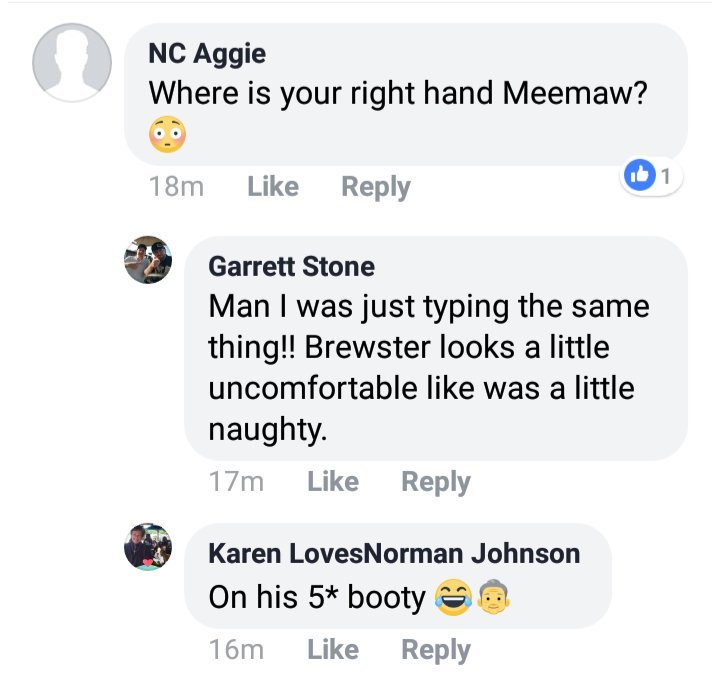
Task: View the thumbs-up reaction count on NC Aggie's comment
Action: point(652,177)
